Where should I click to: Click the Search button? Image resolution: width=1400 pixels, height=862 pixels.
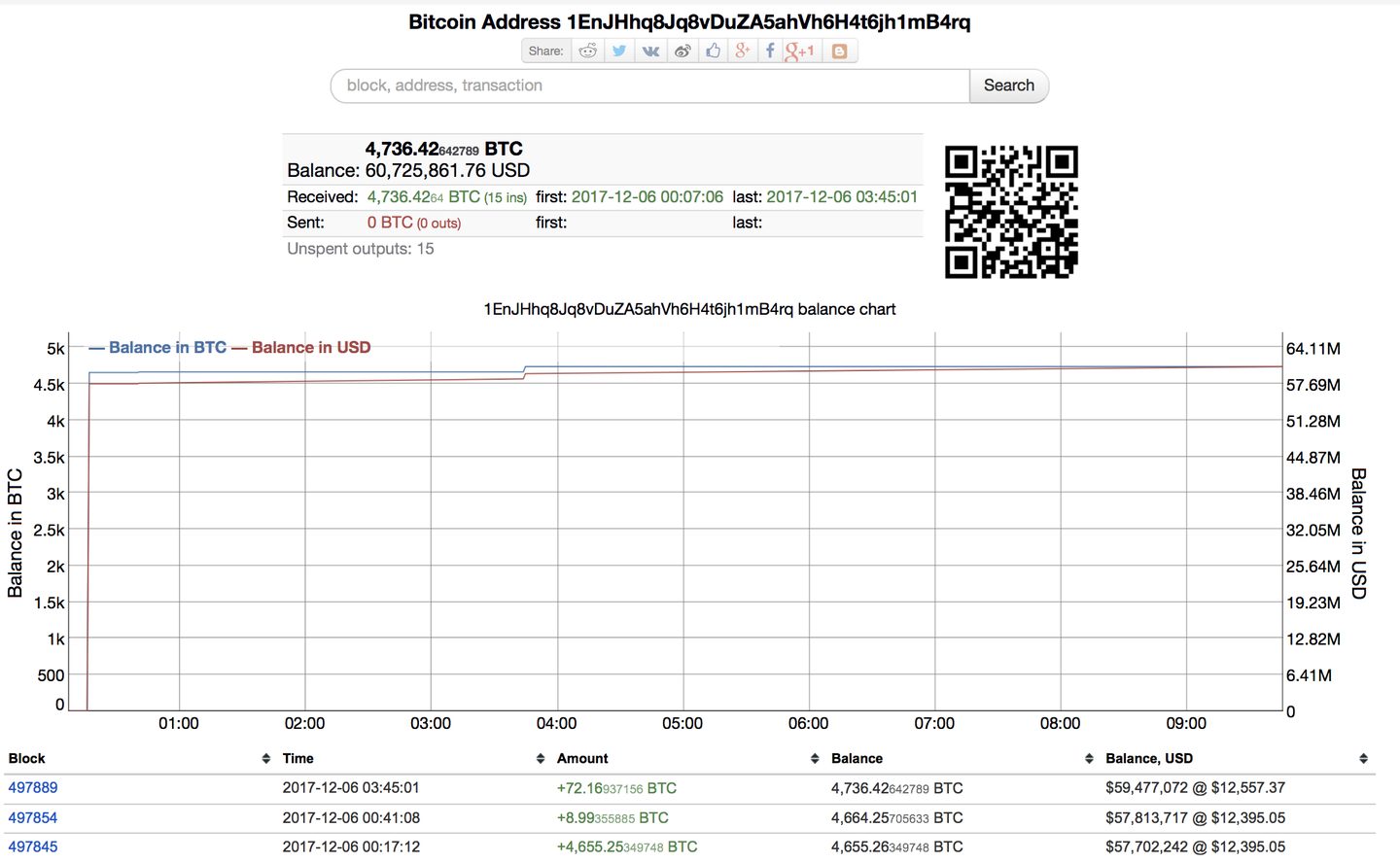click(x=1009, y=86)
